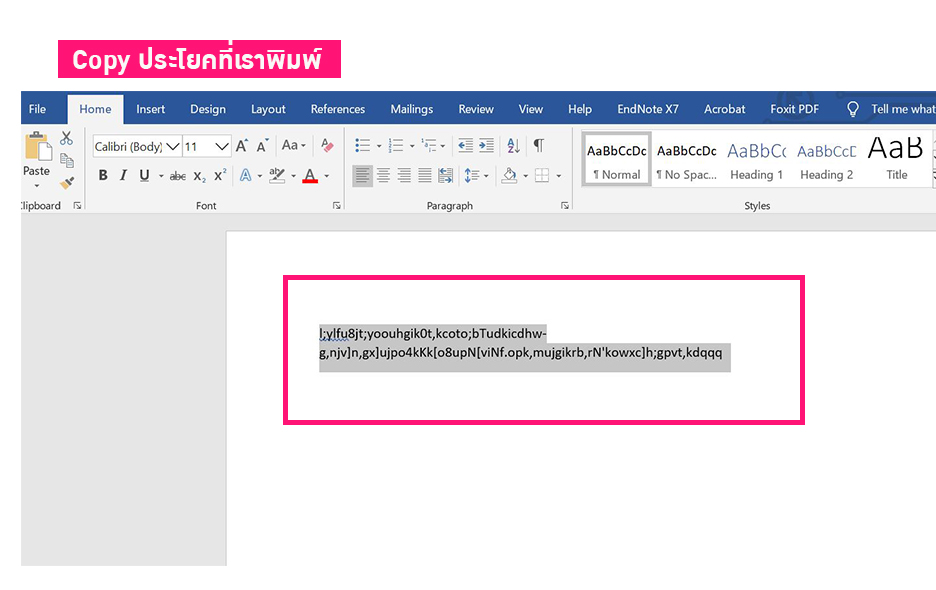The height and width of the screenshot is (590, 936).
Task: Toggle Italic formatting
Action: (123, 176)
